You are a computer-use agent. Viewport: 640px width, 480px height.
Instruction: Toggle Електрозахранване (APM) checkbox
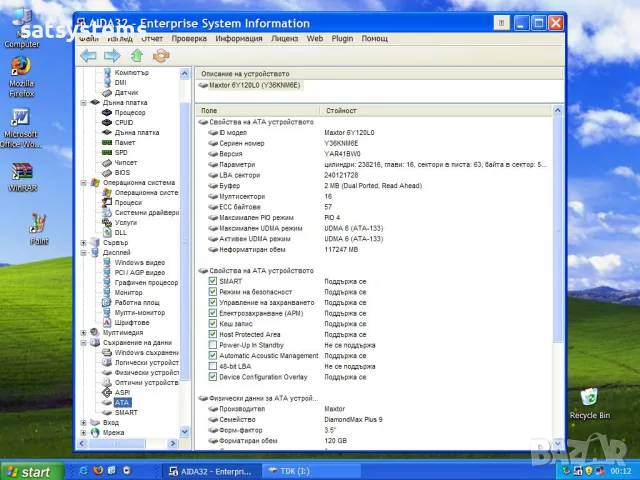point(212,313)
